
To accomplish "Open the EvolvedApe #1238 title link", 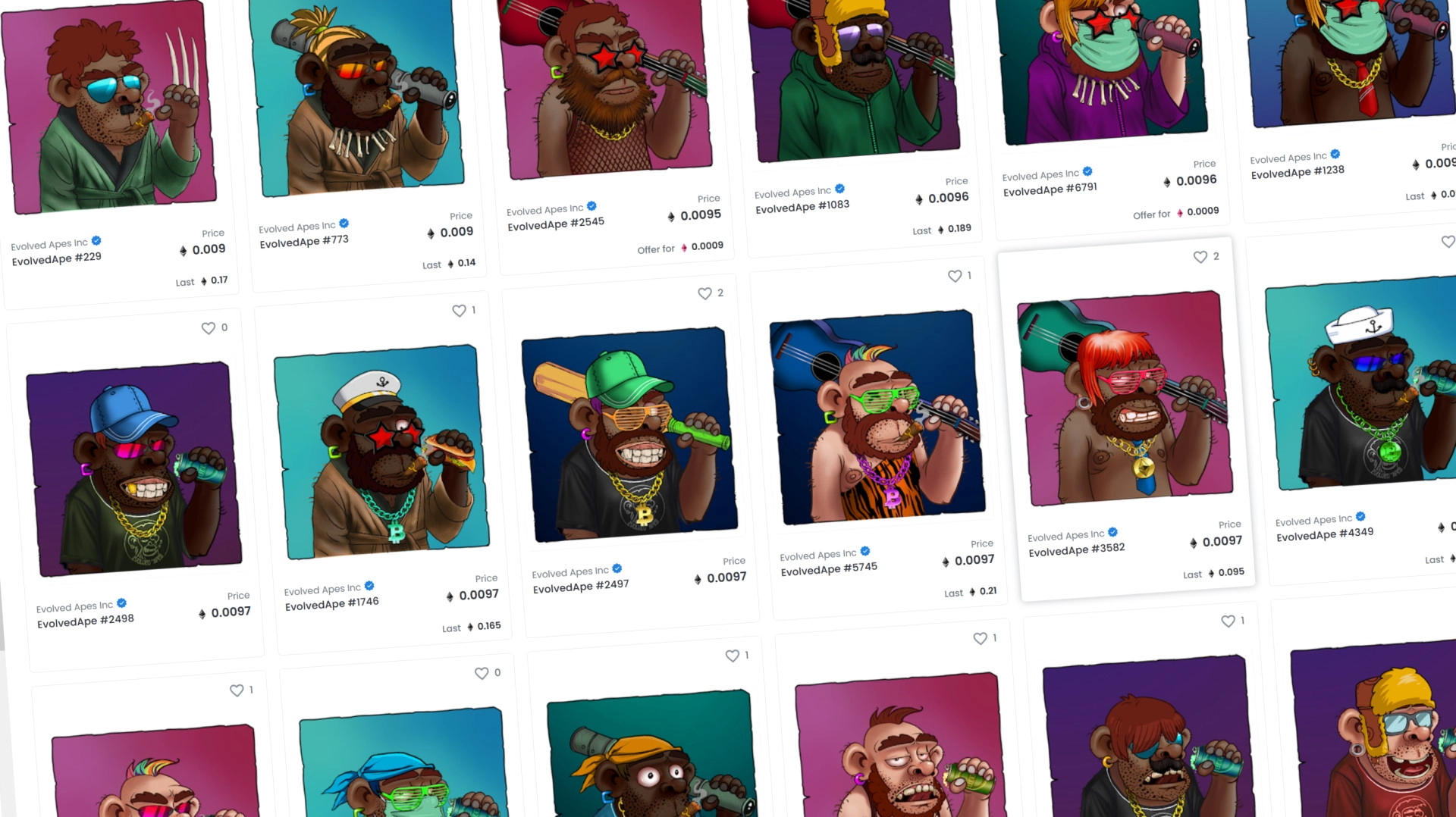I will click(1298, 172).
